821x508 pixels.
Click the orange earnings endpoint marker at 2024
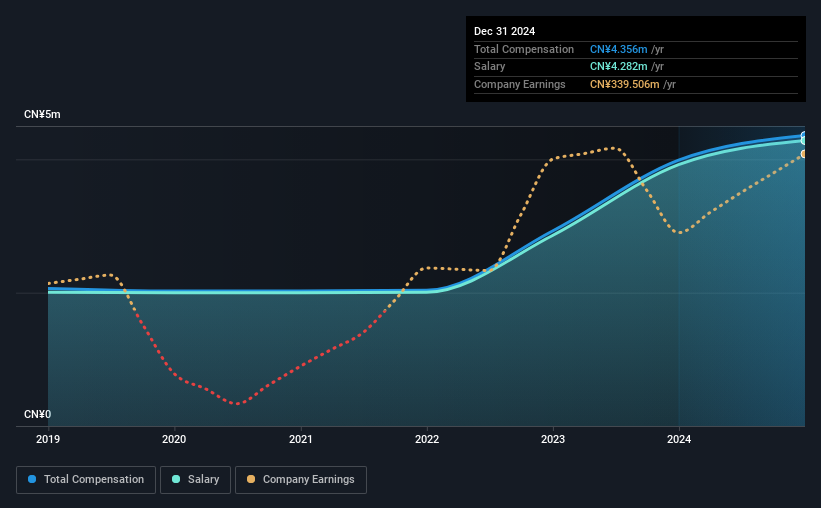pyautogui.click(x=804, y=154)
